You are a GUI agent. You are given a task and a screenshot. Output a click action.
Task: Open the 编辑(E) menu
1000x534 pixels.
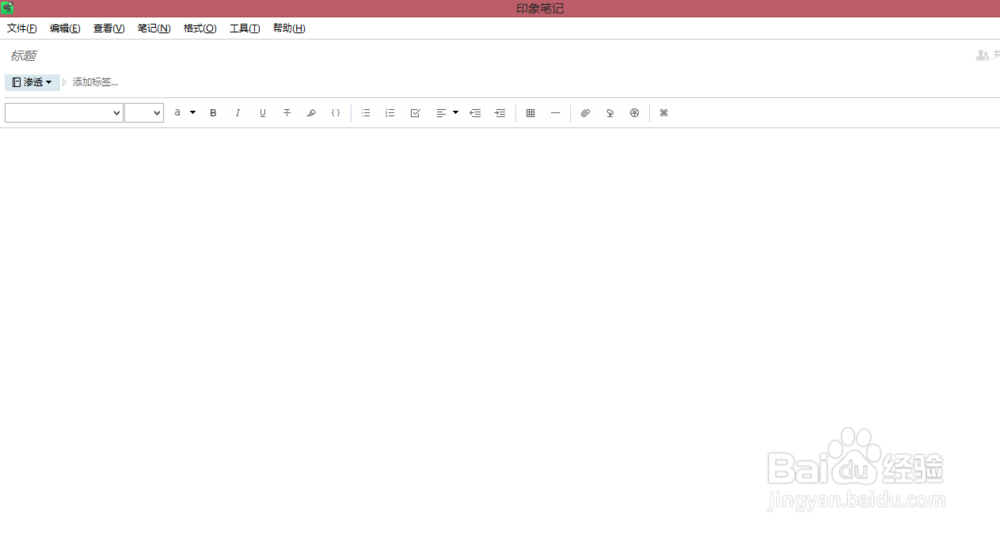pos(65,28)
